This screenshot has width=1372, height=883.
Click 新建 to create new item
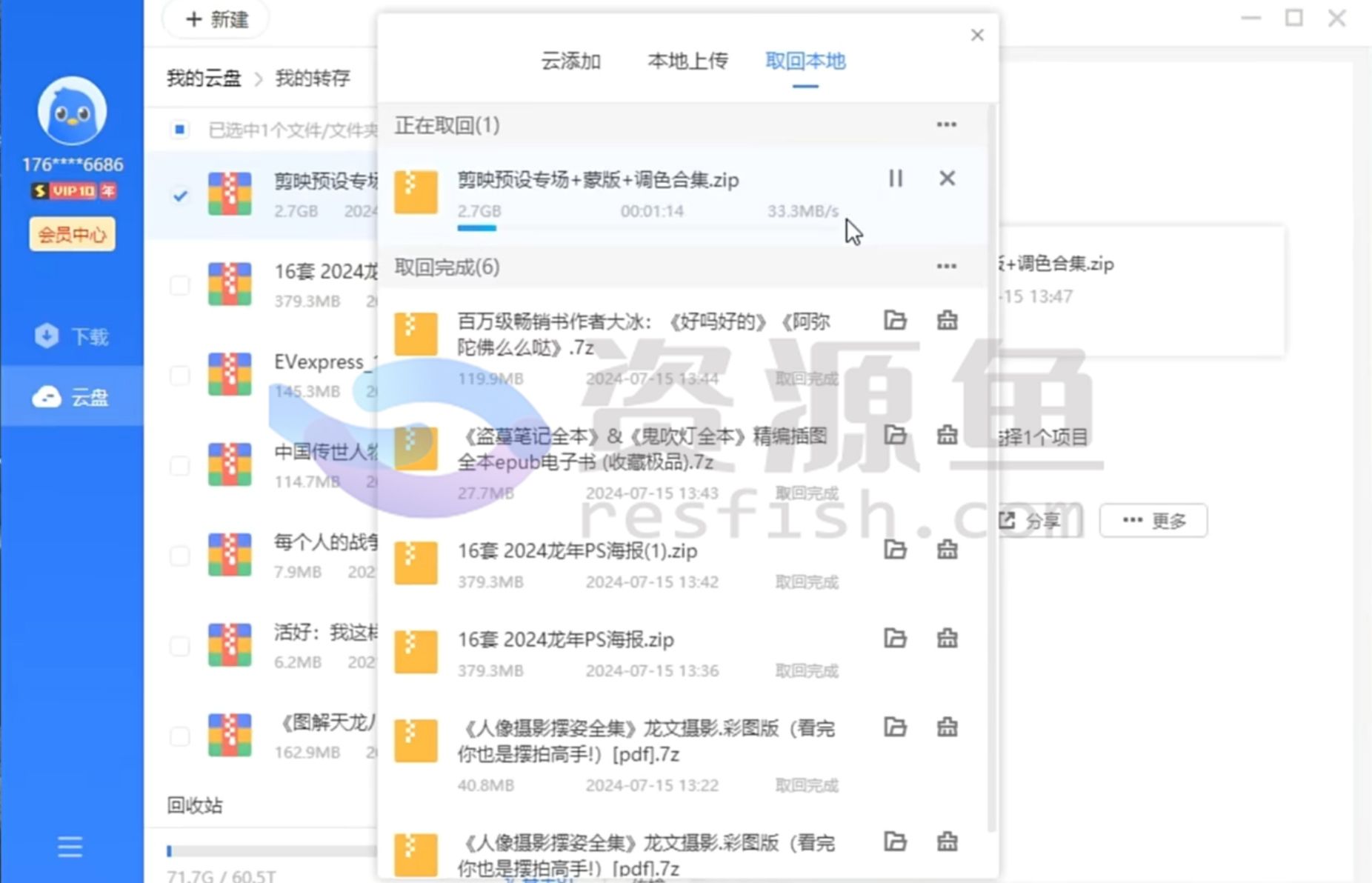click(216, 19)
